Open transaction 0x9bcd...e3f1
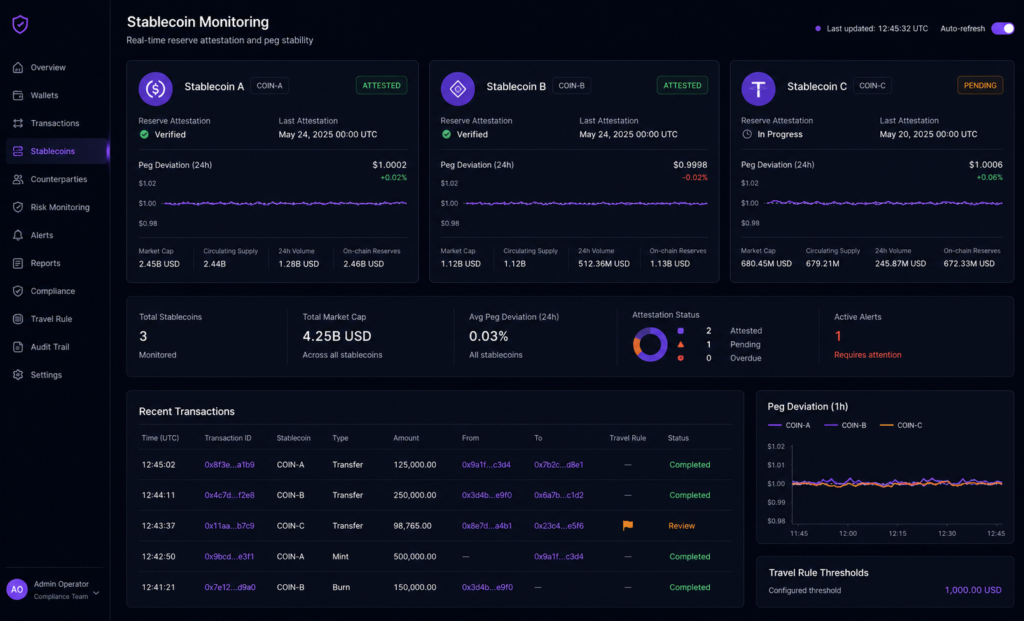 tap(229, 556)
